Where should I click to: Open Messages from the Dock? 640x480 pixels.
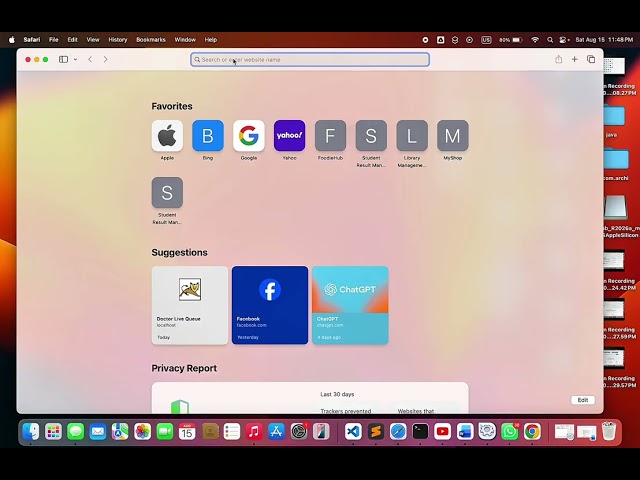coord(76,431)
